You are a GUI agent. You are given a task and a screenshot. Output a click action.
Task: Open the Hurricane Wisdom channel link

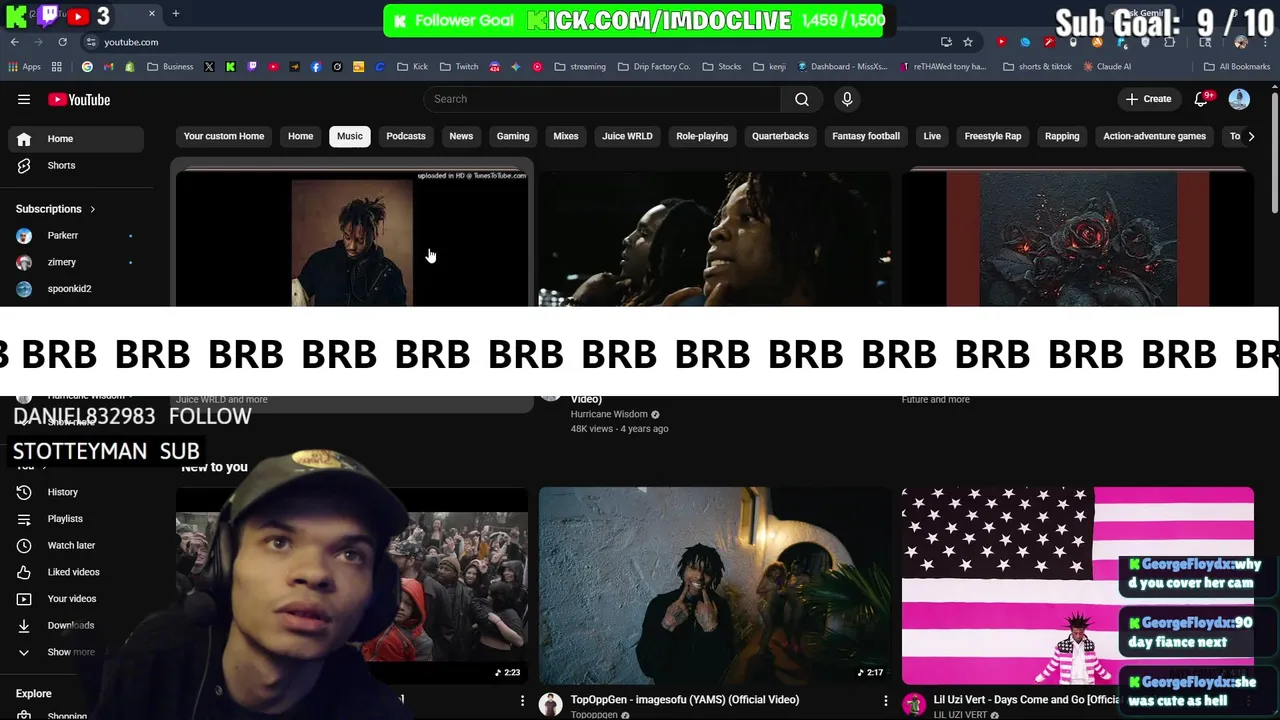tap(609, 414)
